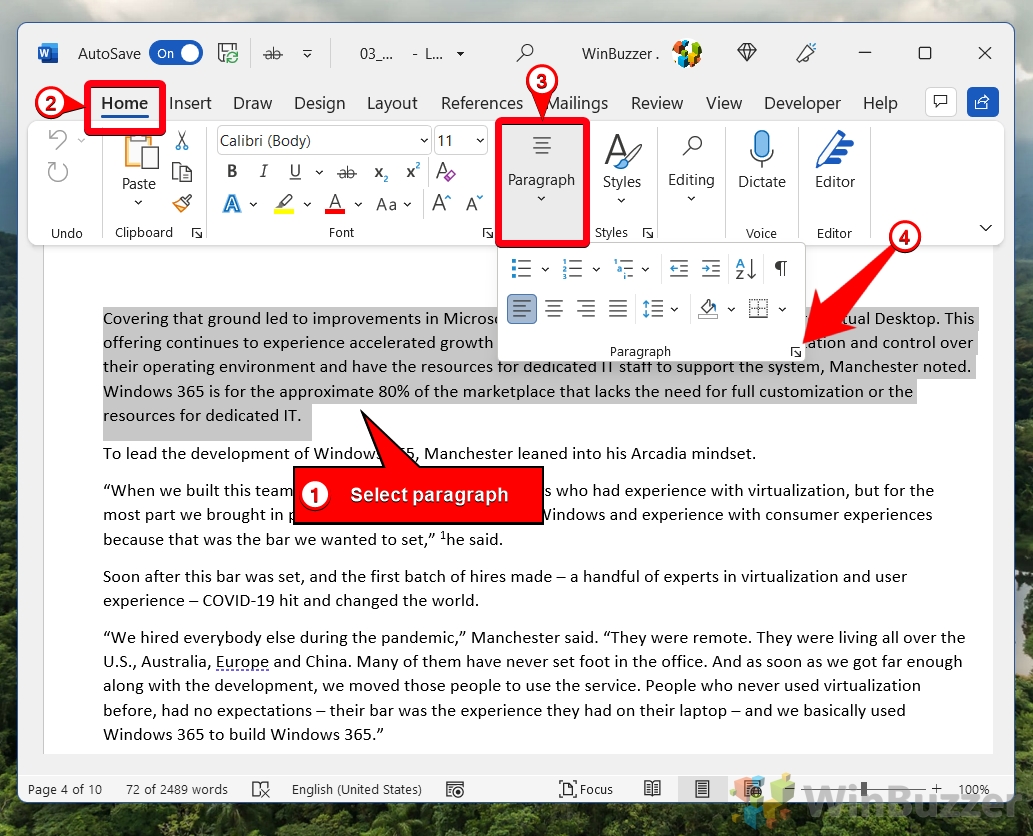This screenshot has width=1033, height=836.
Task: Go to the References tab
Action: [482, 103]
